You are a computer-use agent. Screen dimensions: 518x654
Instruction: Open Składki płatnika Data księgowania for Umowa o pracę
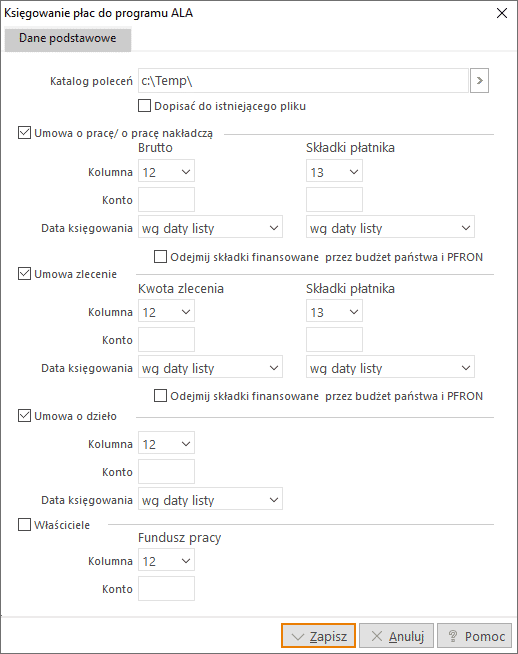pyautogui.click(x=390, y=227)
